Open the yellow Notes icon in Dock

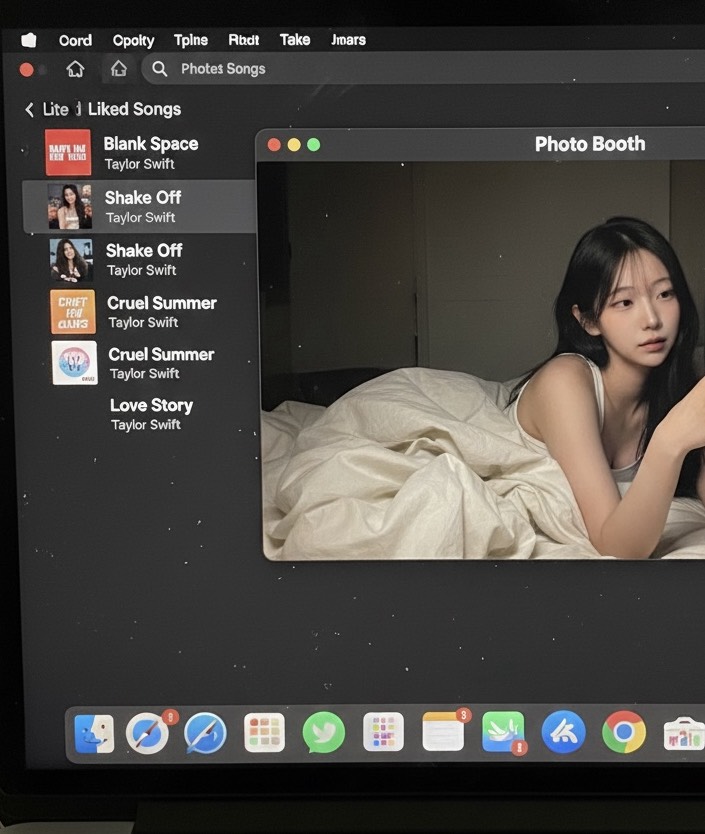(x=443, y=733)
